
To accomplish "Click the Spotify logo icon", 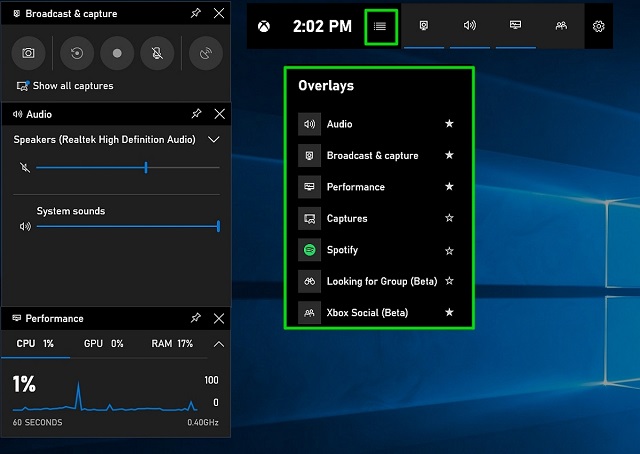I will pyautogui.click(x=309, y=250).
